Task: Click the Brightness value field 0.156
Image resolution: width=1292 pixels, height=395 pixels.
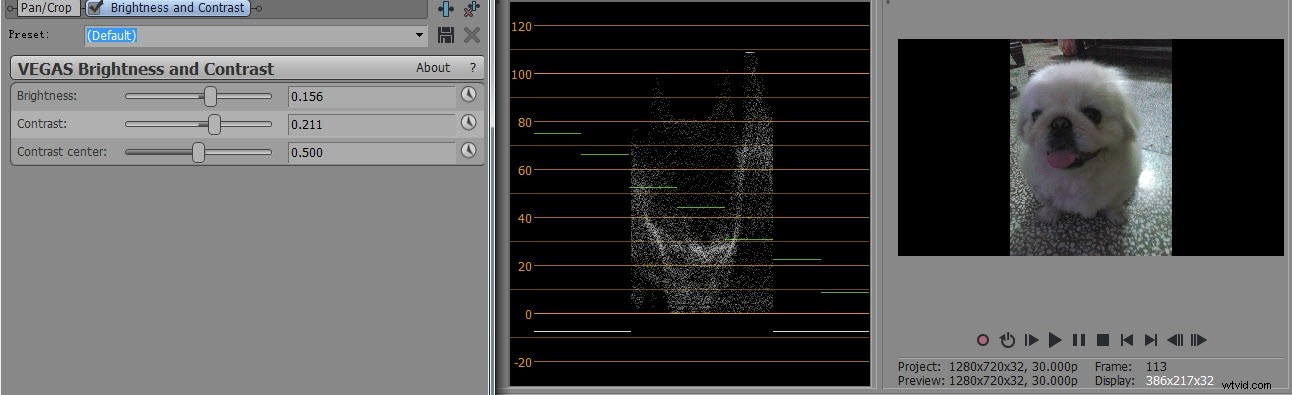Action: click(371, 96)
